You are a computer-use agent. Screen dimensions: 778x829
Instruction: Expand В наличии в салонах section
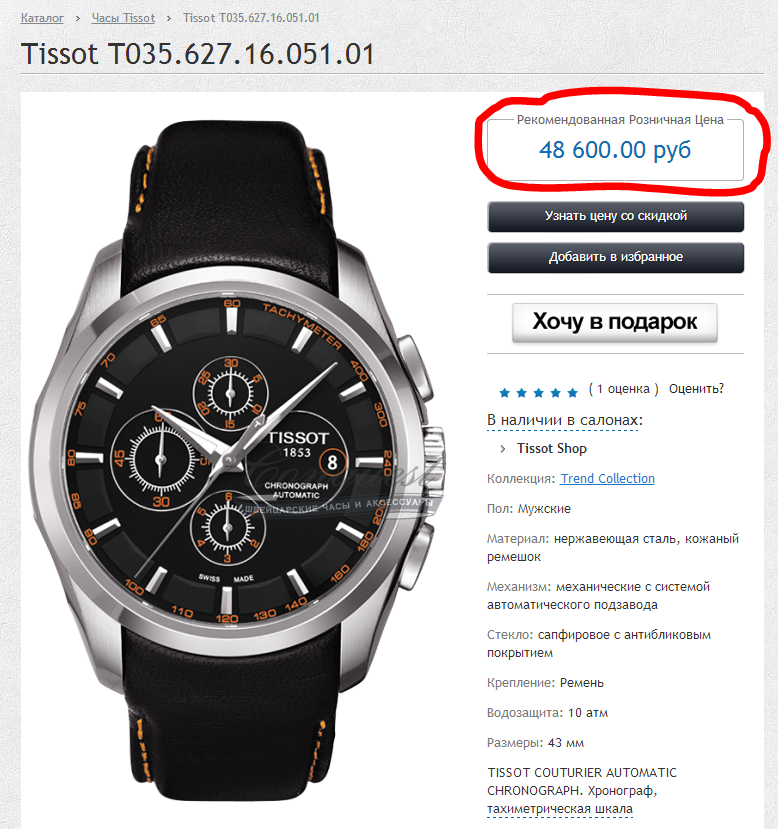pos(564,420)
